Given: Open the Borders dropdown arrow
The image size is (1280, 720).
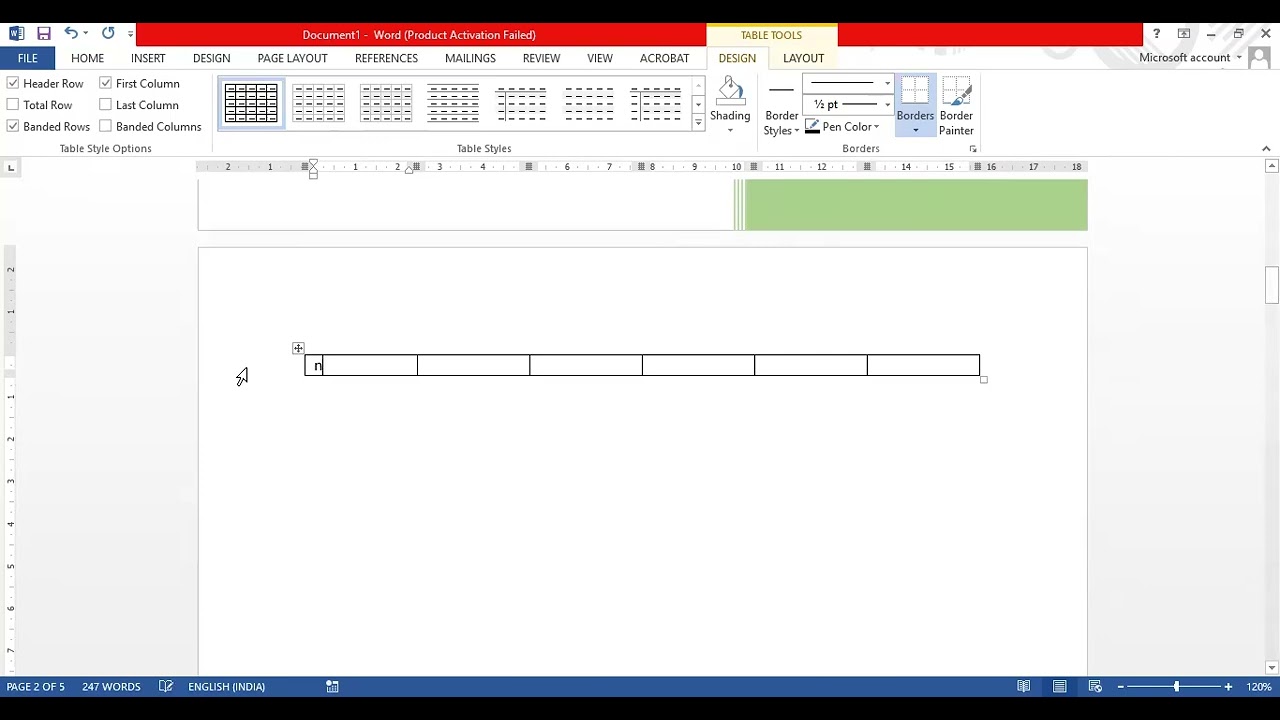Looking at the screenshot, I should 915,131.
